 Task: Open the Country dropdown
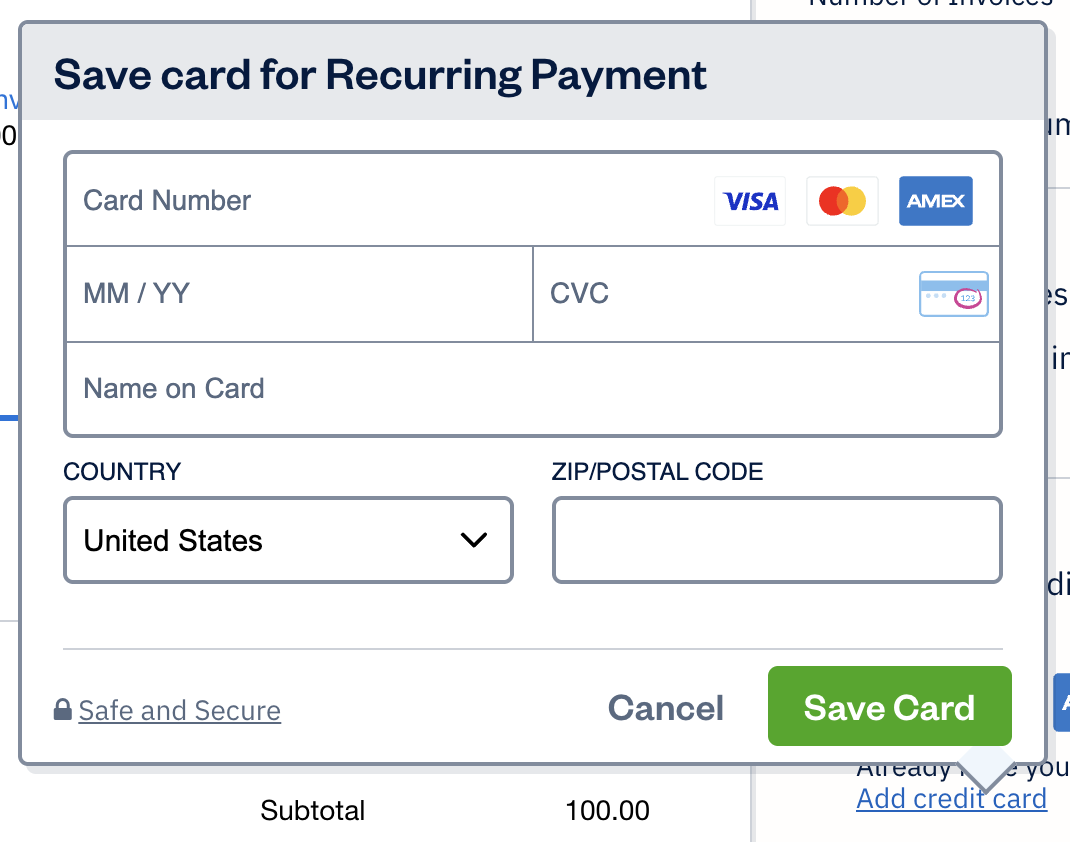[288, 540]
